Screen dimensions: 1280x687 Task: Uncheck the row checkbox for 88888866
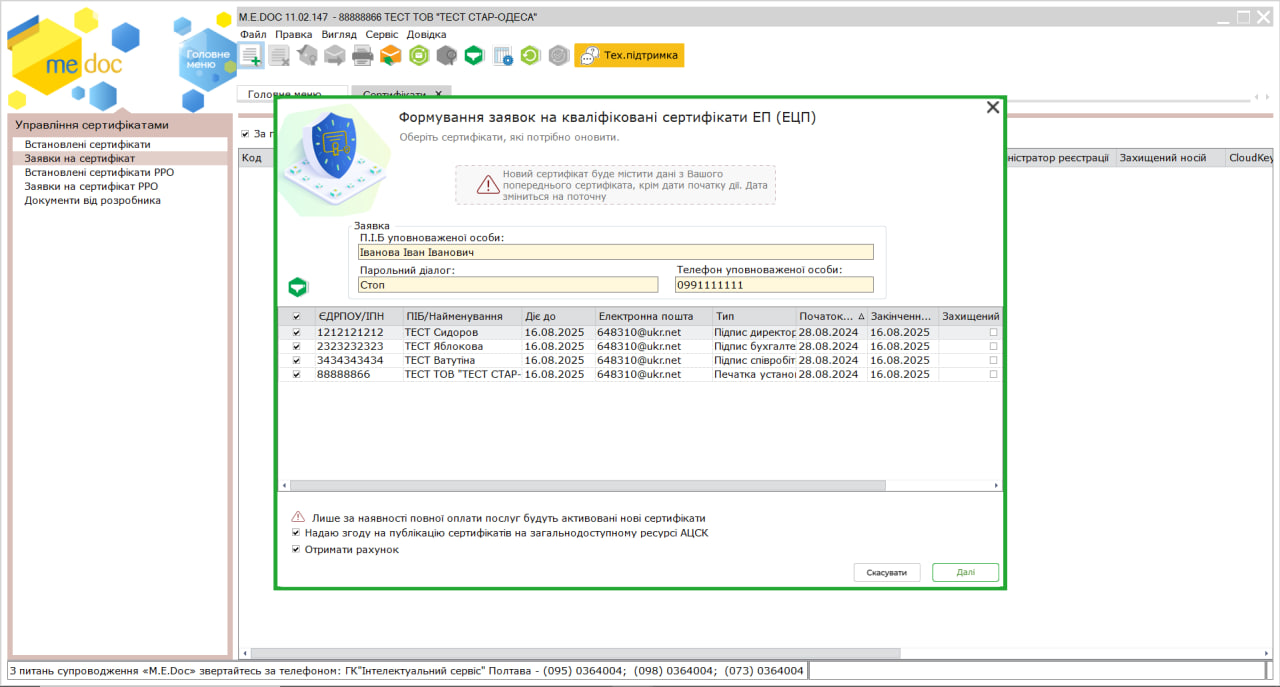[x=296, y=374]
